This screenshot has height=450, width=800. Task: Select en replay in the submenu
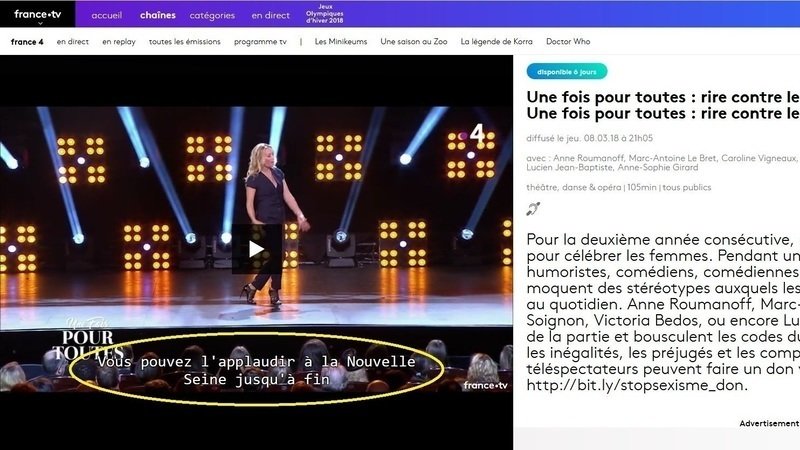point(119,42)
